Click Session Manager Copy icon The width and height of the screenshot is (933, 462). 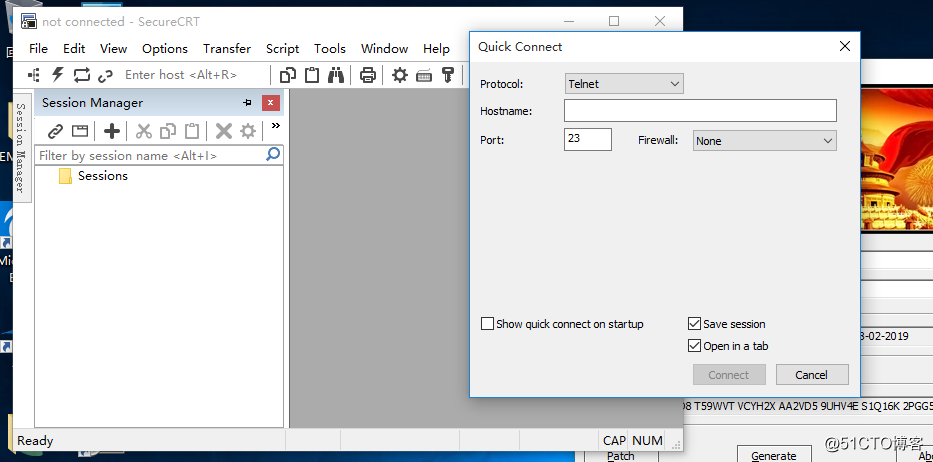[x=168, y=131]
